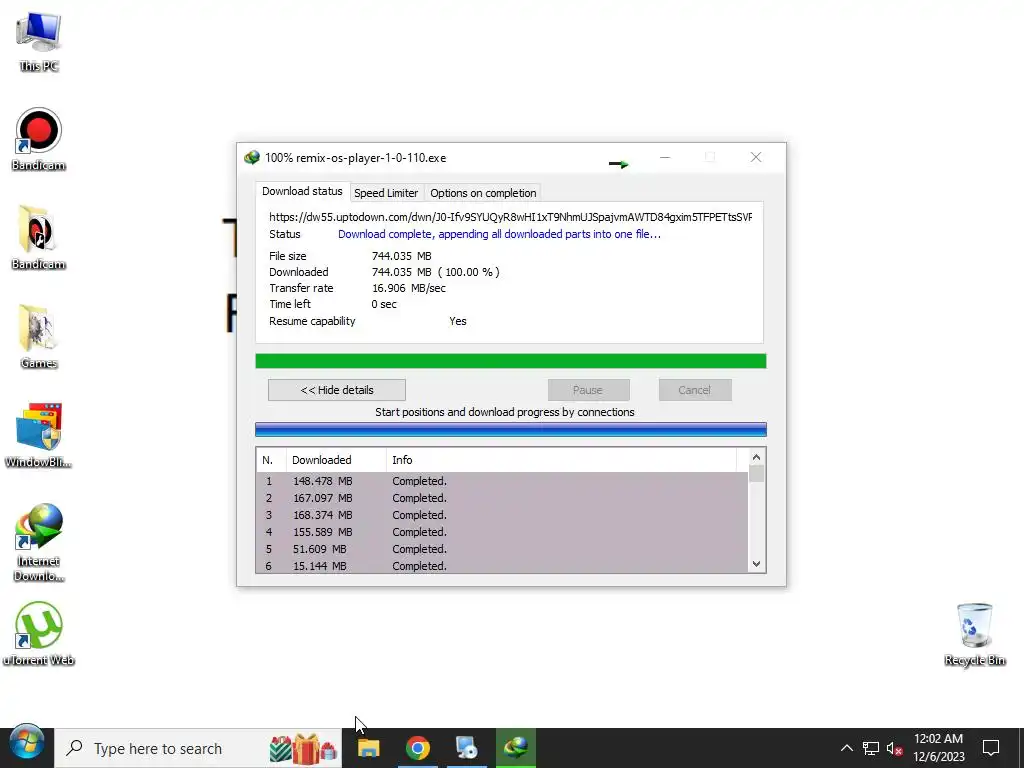This screenshot has width=1024, height=768.
Task: Click the 'Download complete, appending' status text
Action: pyautogui.click(x=499, y=234)
